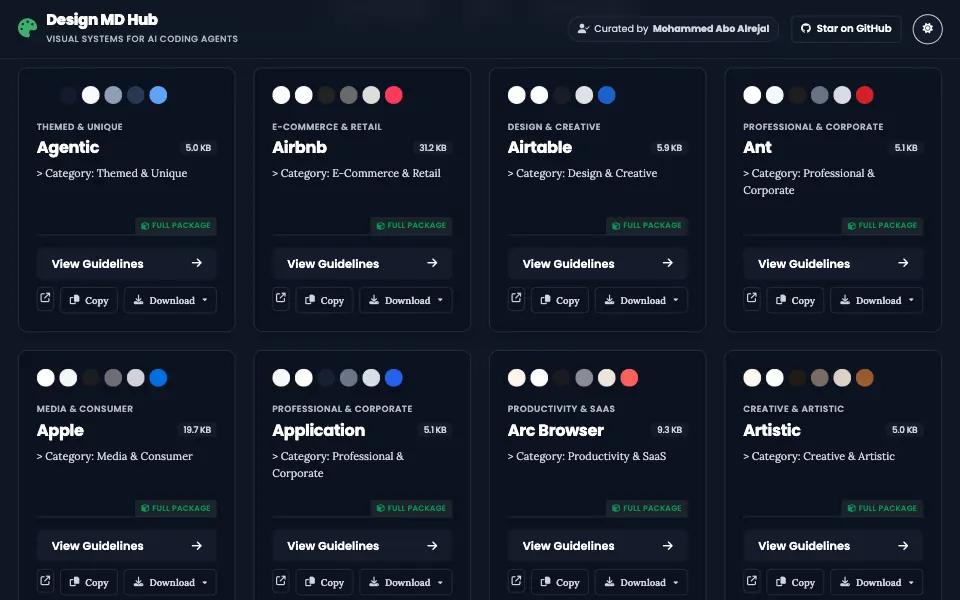960x600 pixels.
Task: Click the Application card title
Action: 318,430
